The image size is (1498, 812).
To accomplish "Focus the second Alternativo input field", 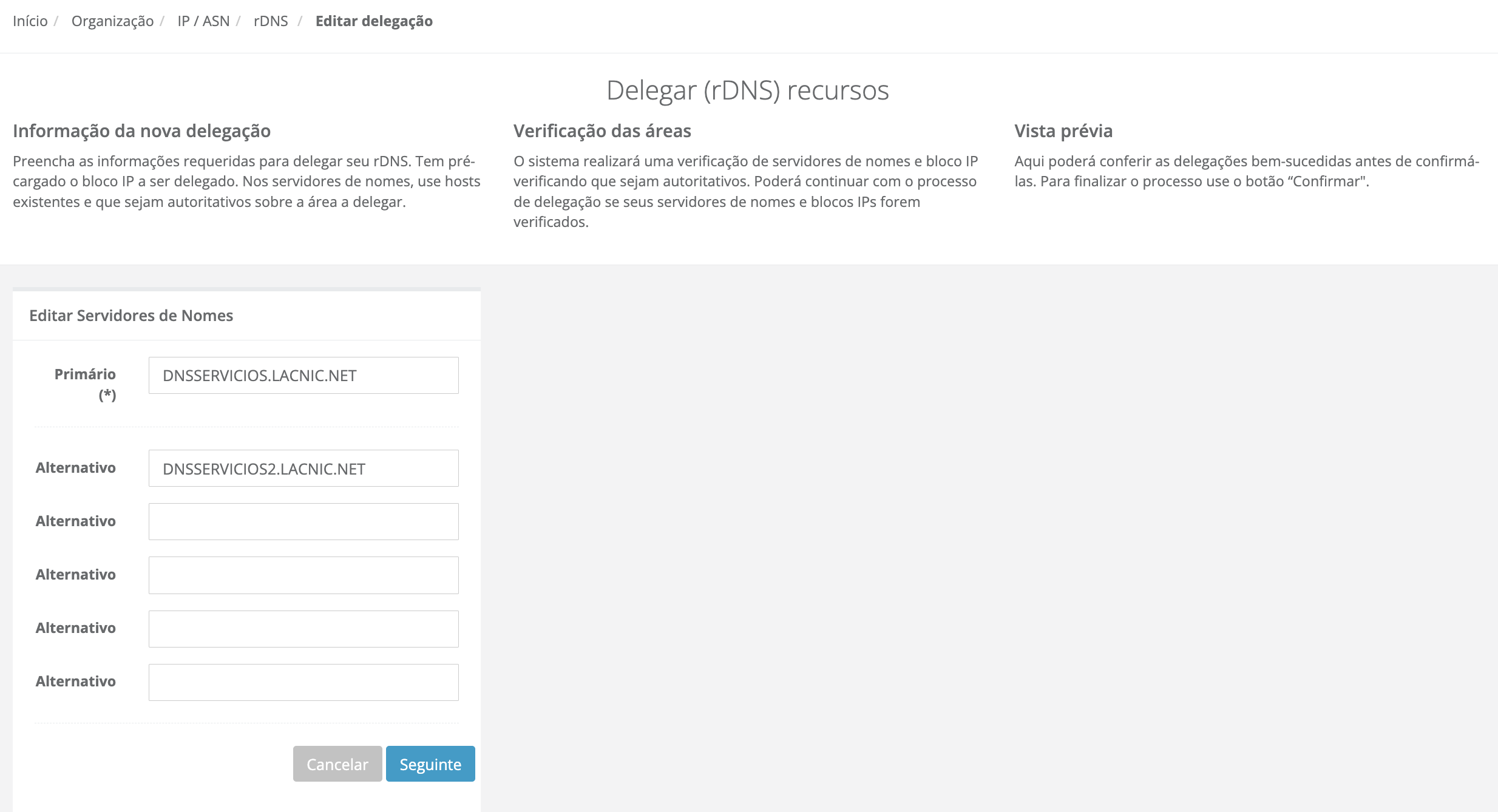I will pyautogui.click(x=303, y=522).
